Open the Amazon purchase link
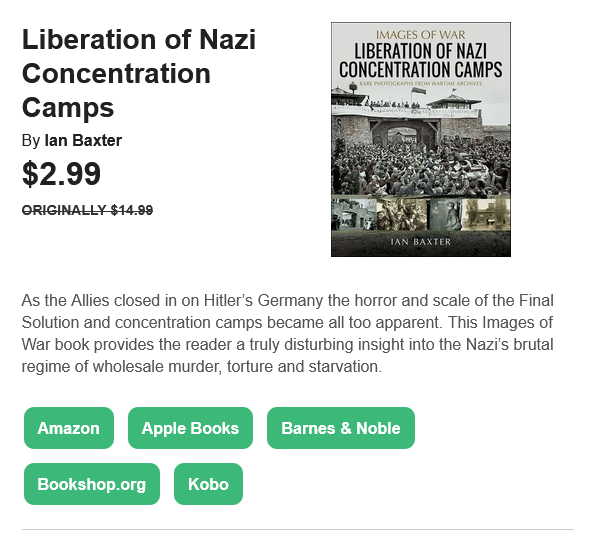Viewport: 596px width, 534px height. (69, 428)
